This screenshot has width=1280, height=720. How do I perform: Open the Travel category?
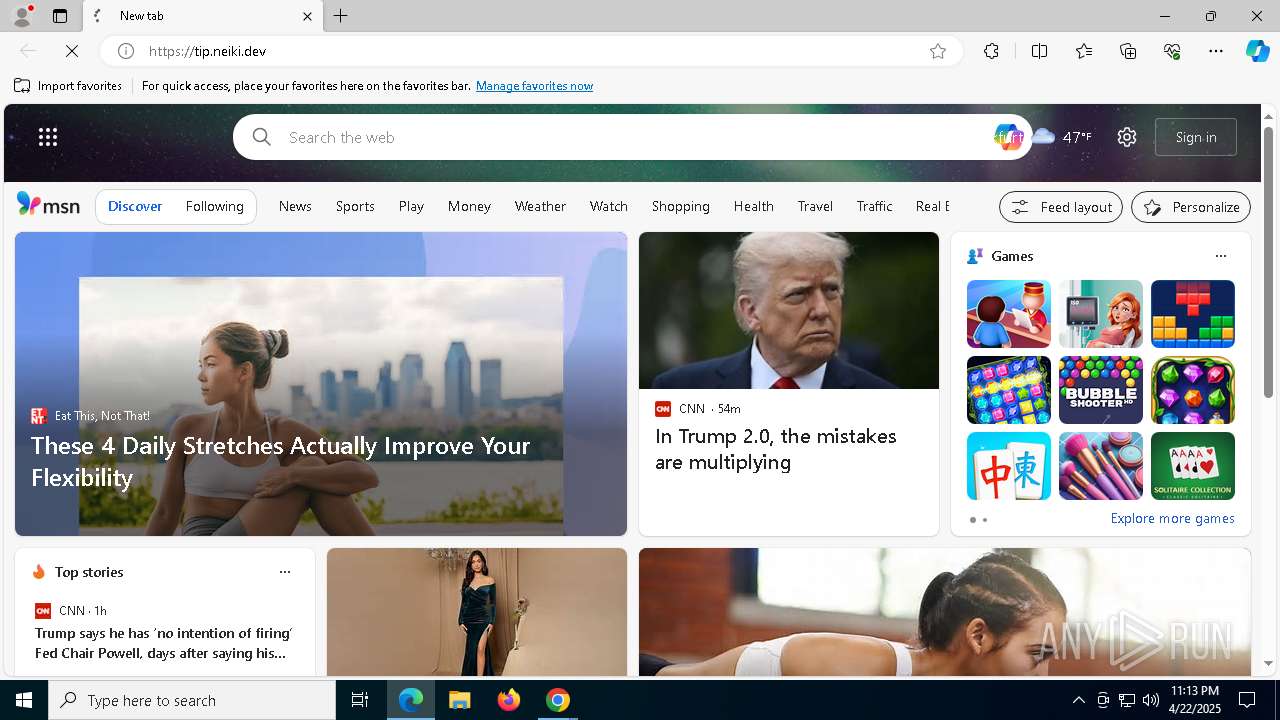pos(815,206)
